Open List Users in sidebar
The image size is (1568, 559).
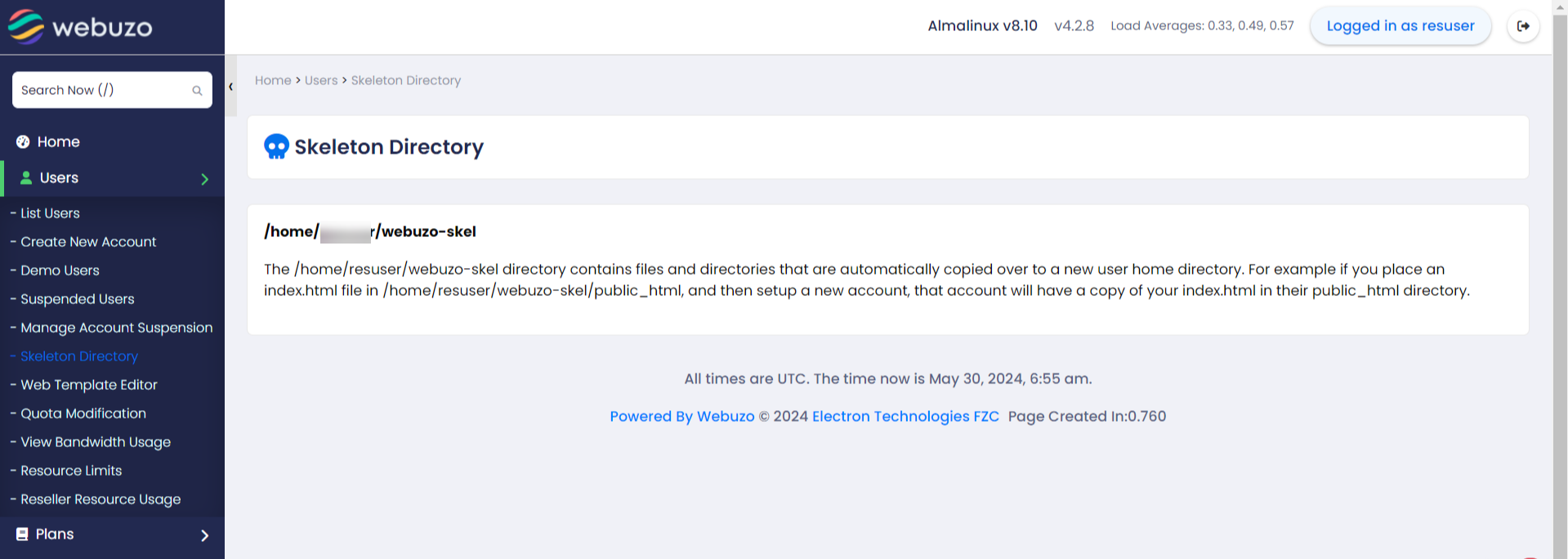50,213
